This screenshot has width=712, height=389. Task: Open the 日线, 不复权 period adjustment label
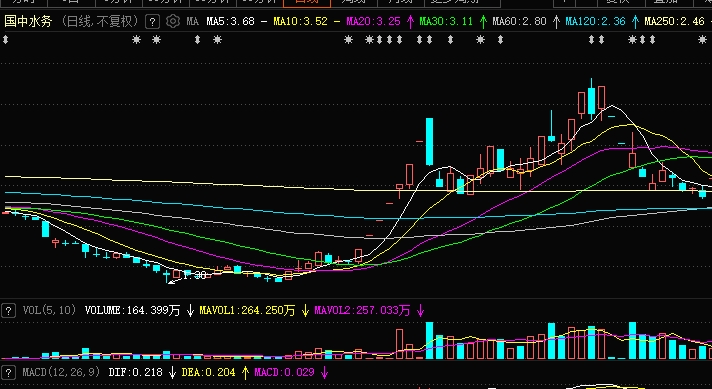pyautogui.click(x=100, y=21)
